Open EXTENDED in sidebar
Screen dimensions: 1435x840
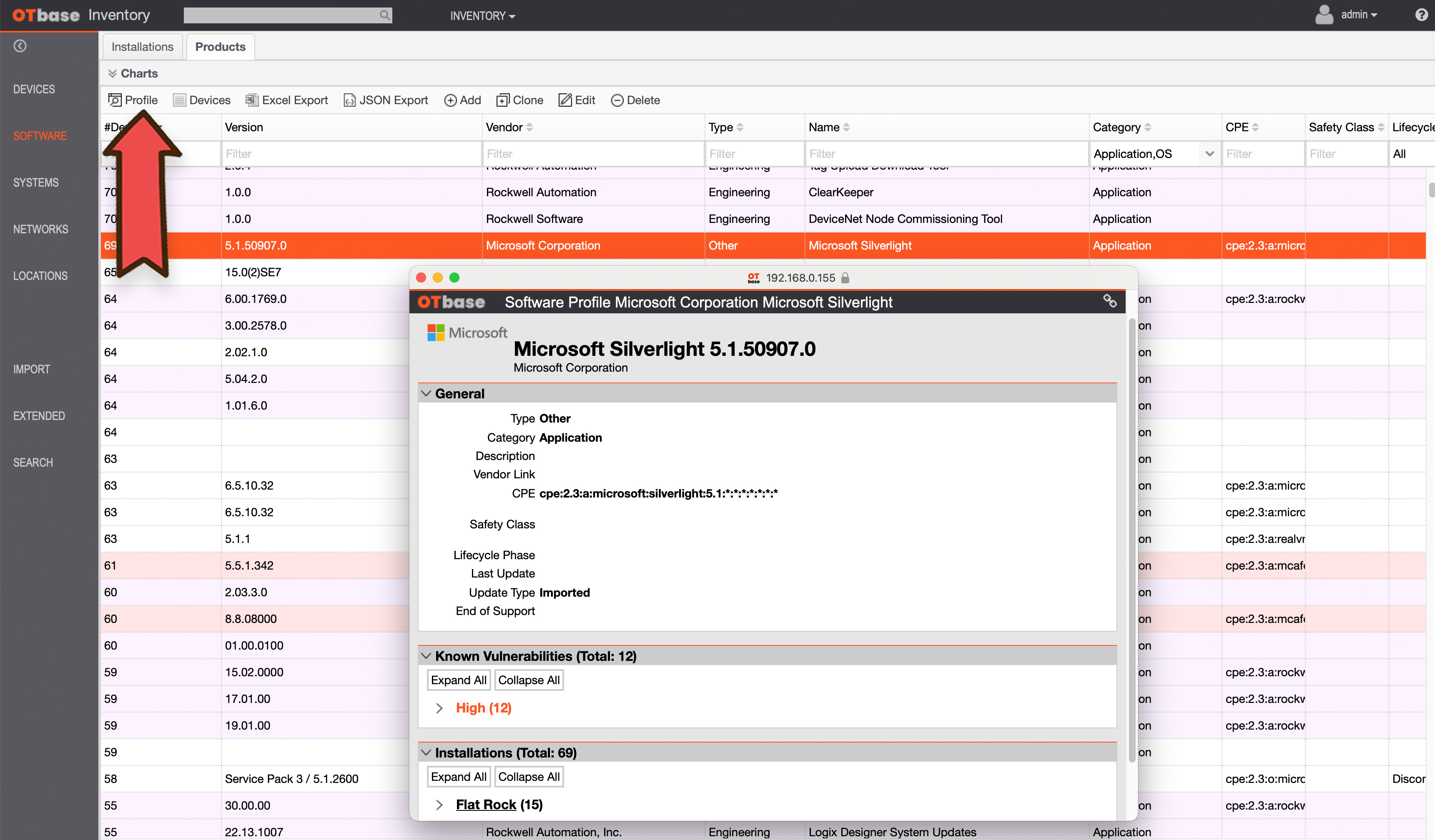click(x=39, y=416)
